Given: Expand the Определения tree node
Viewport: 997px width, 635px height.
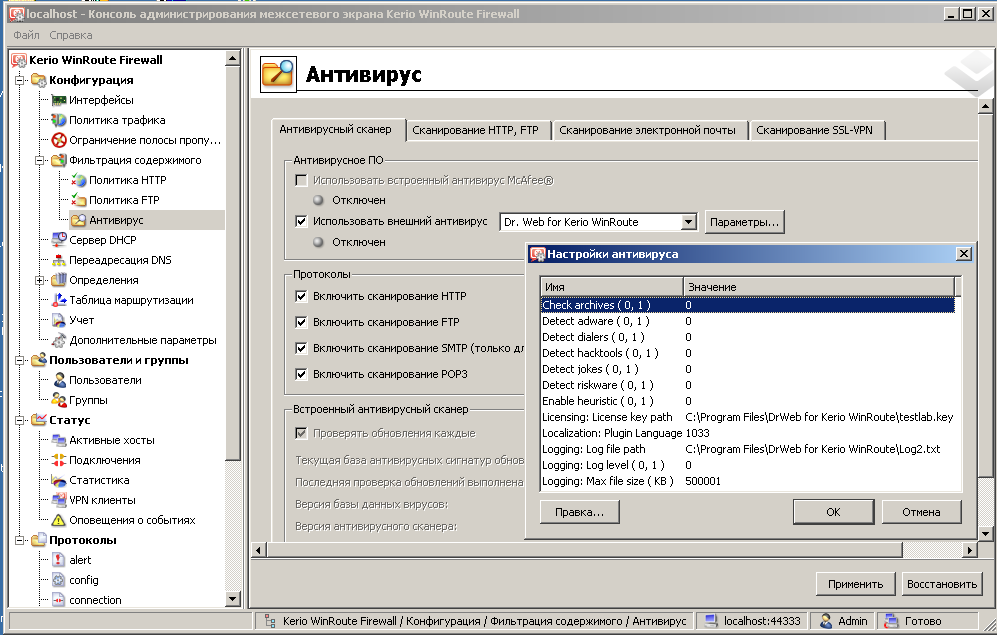Looking at the screenshot, I should [x=39, y=280].
